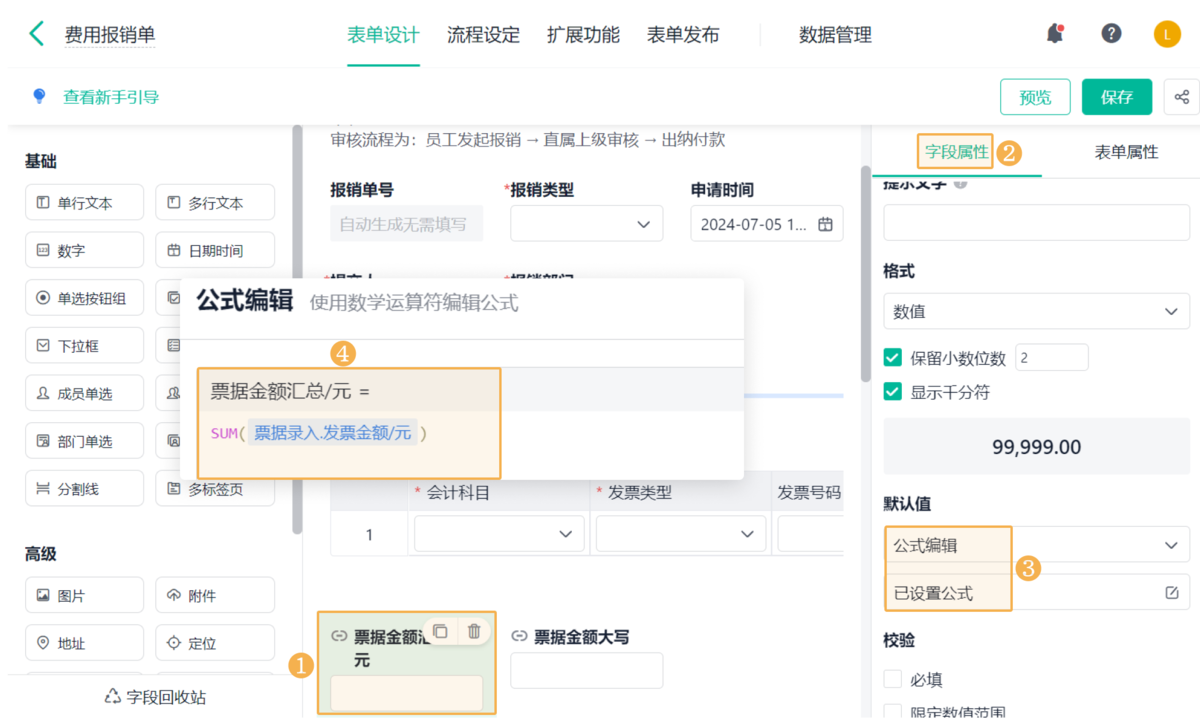Open the user avatar menu
This screenshot has width=1200, height=718.
coord(1167,34)
